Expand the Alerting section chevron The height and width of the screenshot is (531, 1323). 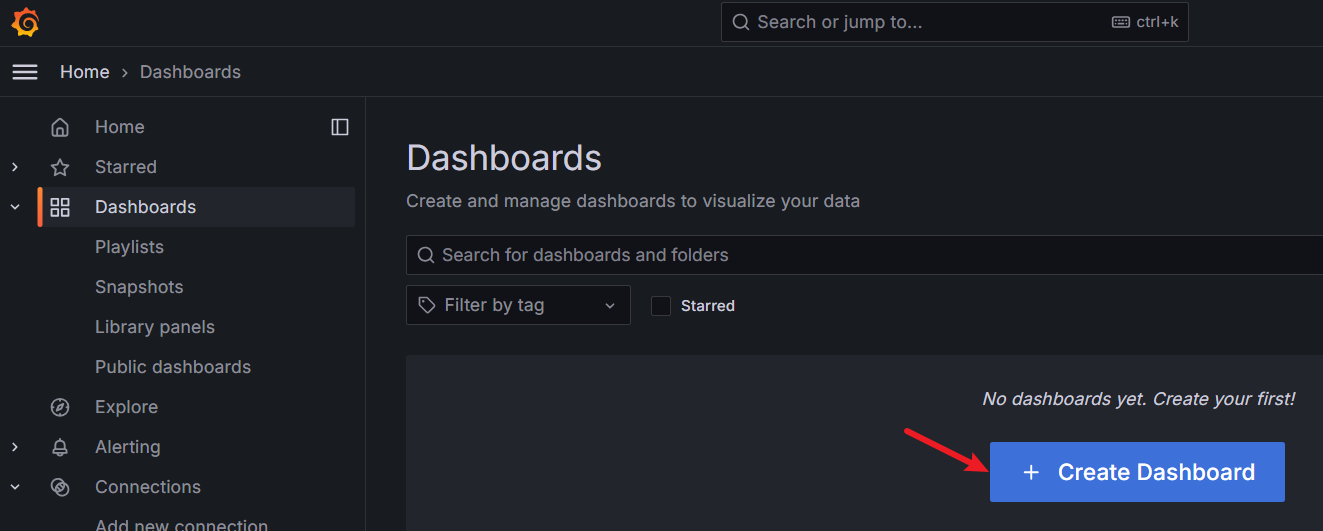pyautogui.click(x=15, y=447)
